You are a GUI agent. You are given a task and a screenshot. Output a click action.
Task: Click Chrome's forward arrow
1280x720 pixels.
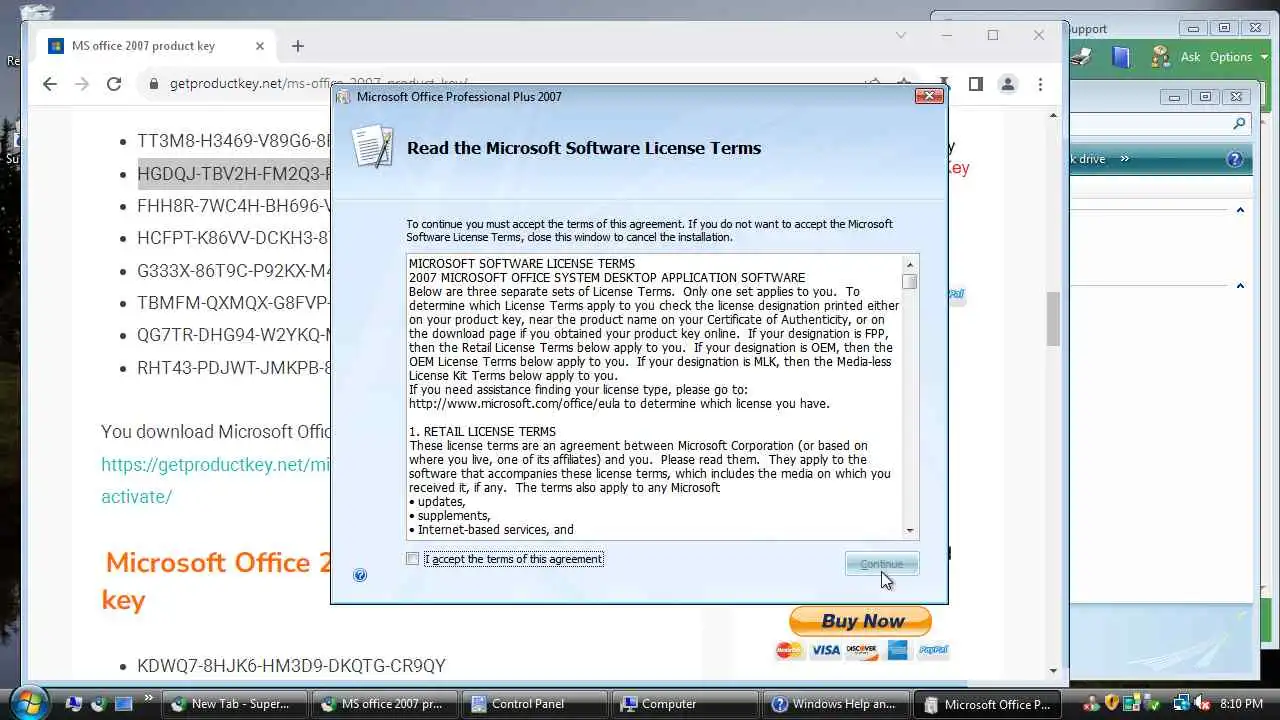point(82,84)
